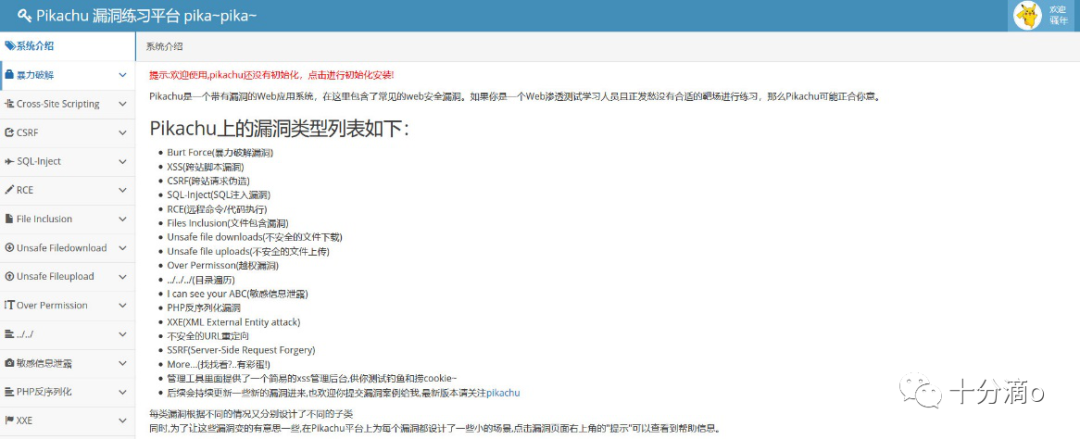Viewport: 1080px width, 439px height.
Task: Click the Pikachu上的漏洞类型列表如下 heading
Action: [279, 128]
